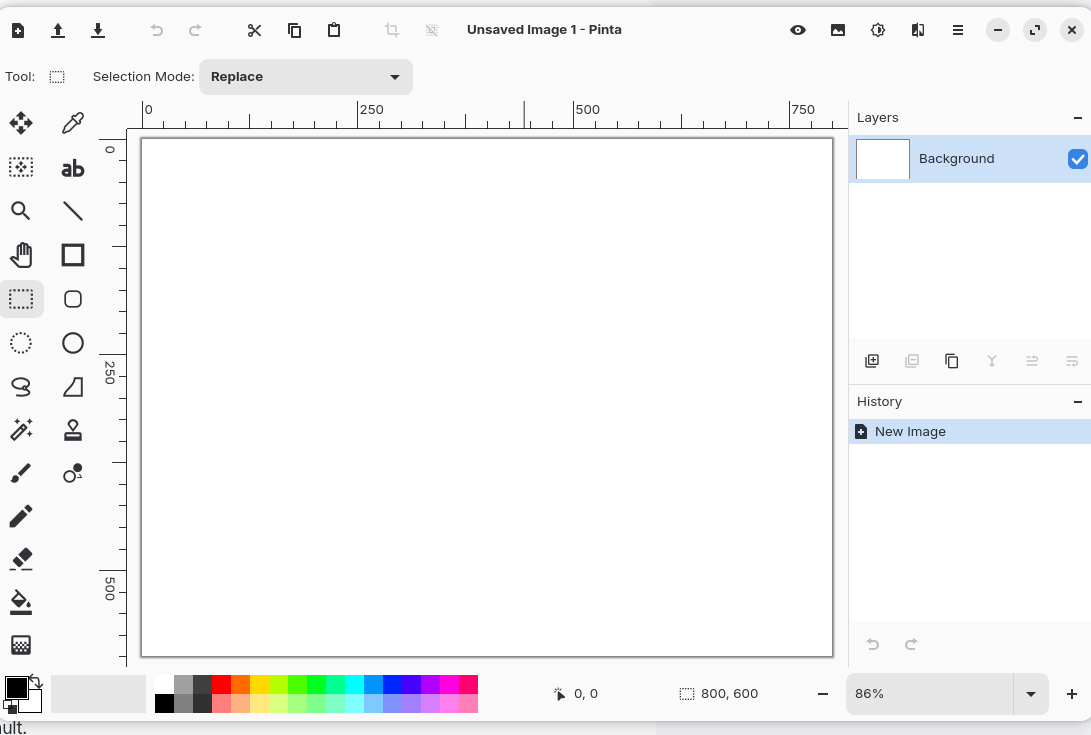The height and width of the screenshot is (735, 1091).
Task: Collapse the Layers panel
Action: coord(1077,118)
